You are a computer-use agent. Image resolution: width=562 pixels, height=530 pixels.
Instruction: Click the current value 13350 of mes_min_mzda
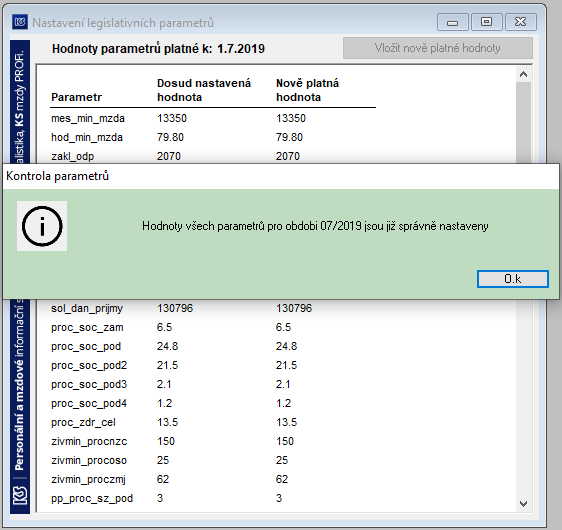click(172, 118)
